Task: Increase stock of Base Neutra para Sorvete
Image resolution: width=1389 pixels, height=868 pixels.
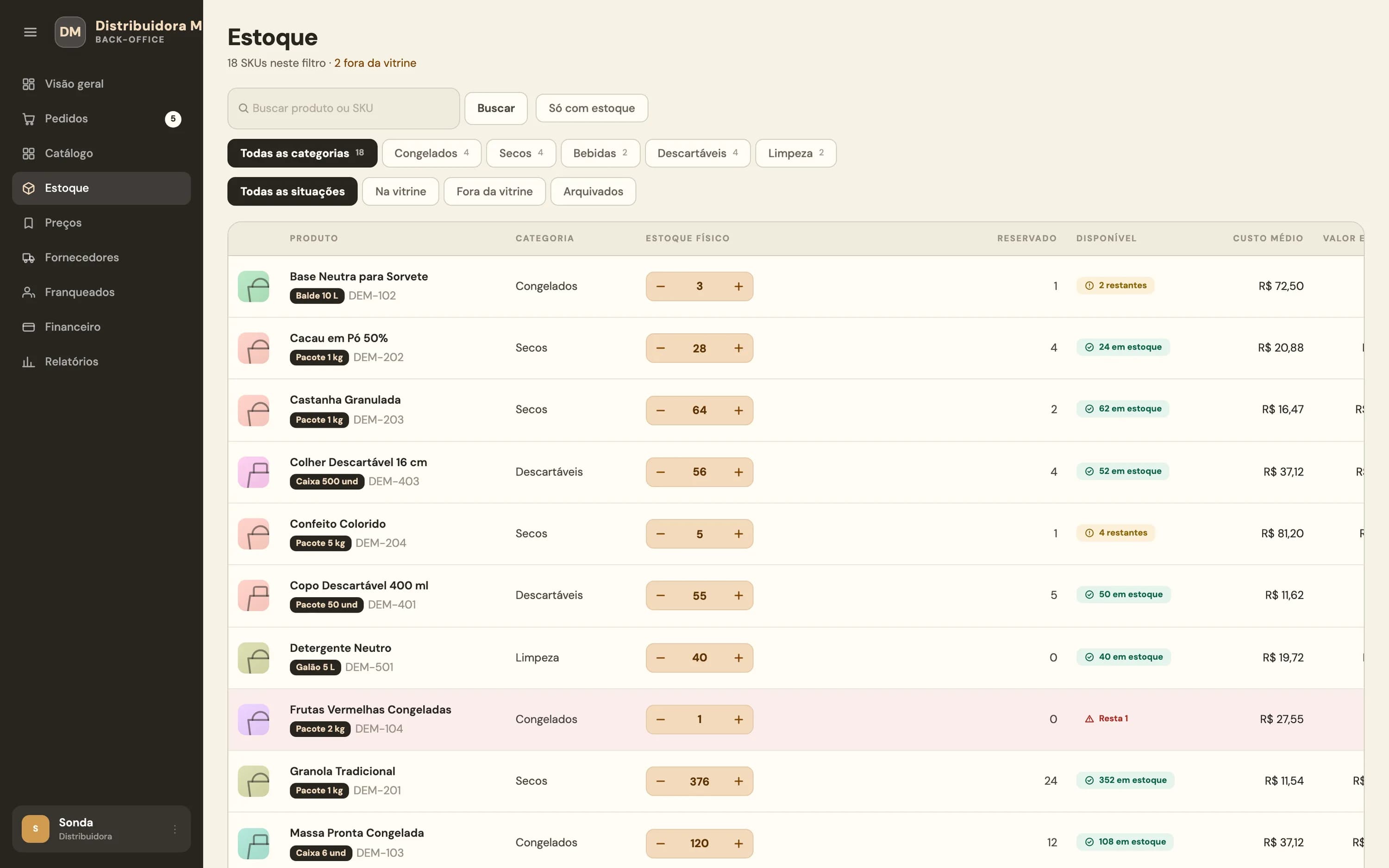Action: coord(738,287)
